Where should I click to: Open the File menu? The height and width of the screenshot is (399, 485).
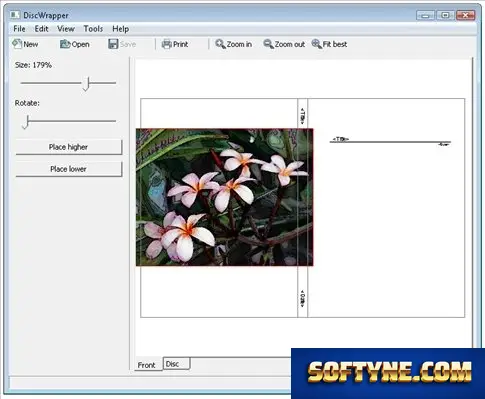[19, 29]
